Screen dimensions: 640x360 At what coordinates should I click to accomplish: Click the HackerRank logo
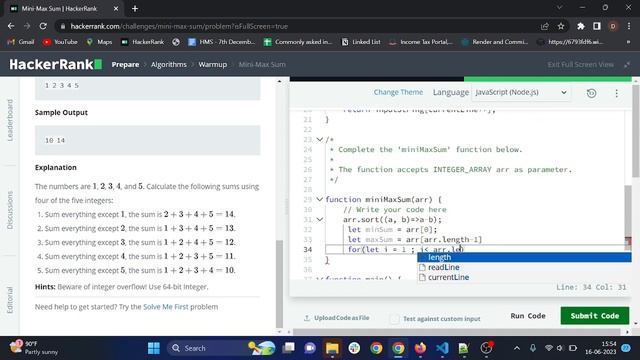56,64
